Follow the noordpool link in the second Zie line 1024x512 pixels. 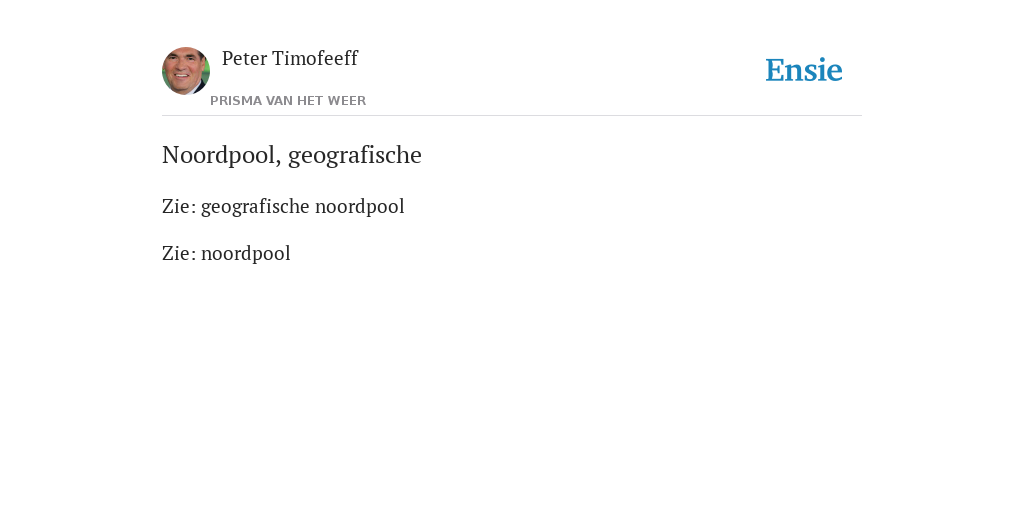[x=246, y=253]
